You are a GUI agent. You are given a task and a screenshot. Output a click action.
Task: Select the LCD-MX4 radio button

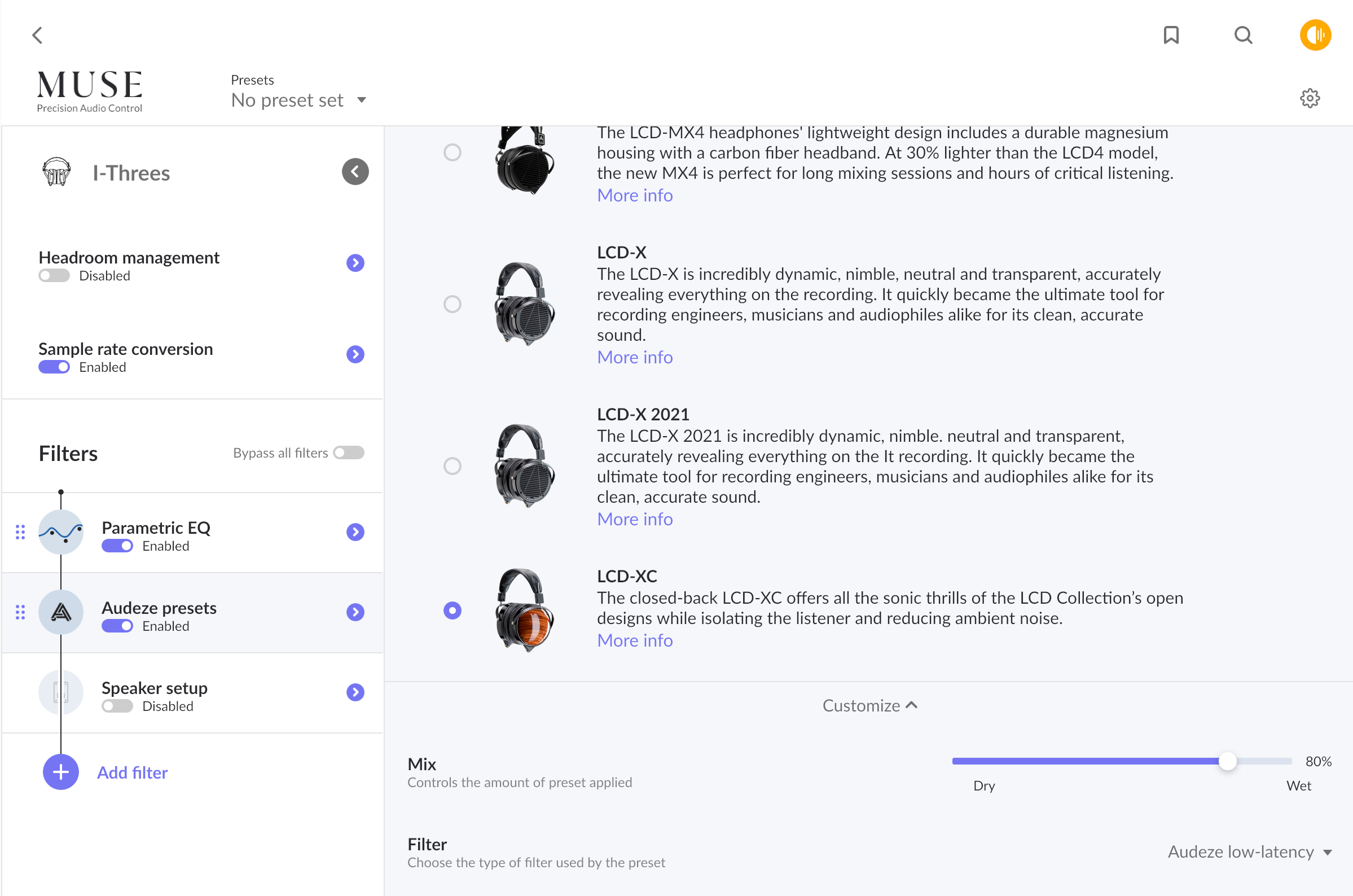(x=452, y=152)
